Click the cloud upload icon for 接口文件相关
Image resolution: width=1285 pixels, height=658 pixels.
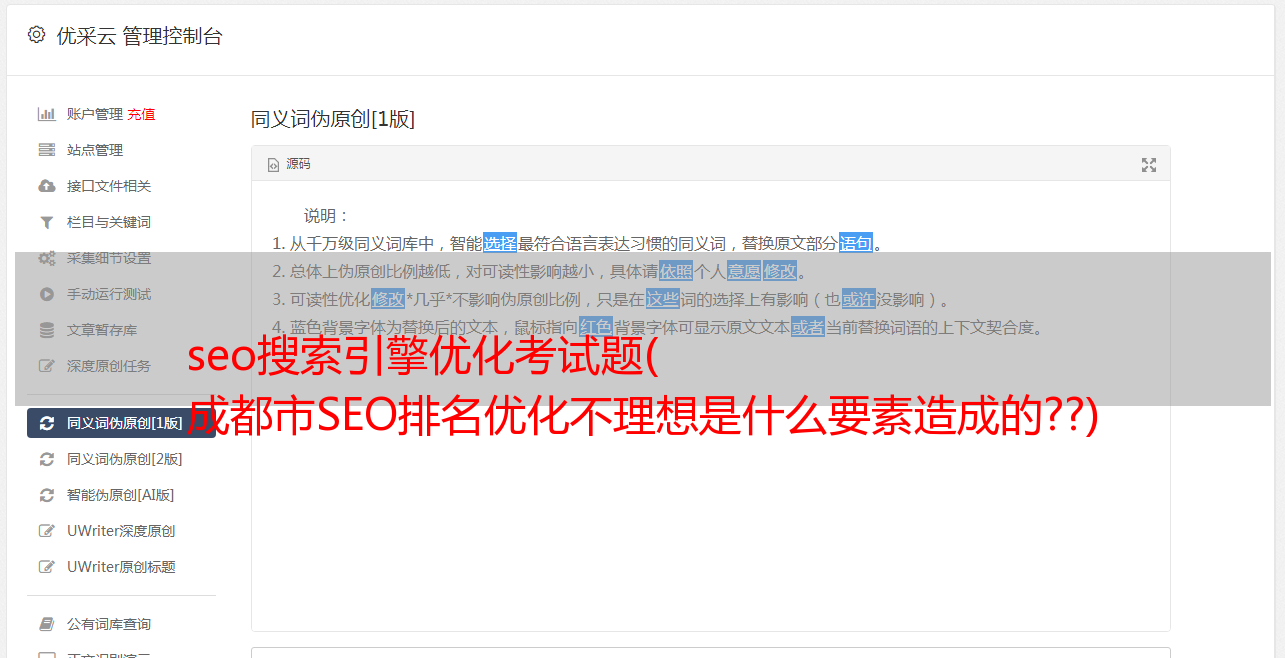[x=46, y=186]
